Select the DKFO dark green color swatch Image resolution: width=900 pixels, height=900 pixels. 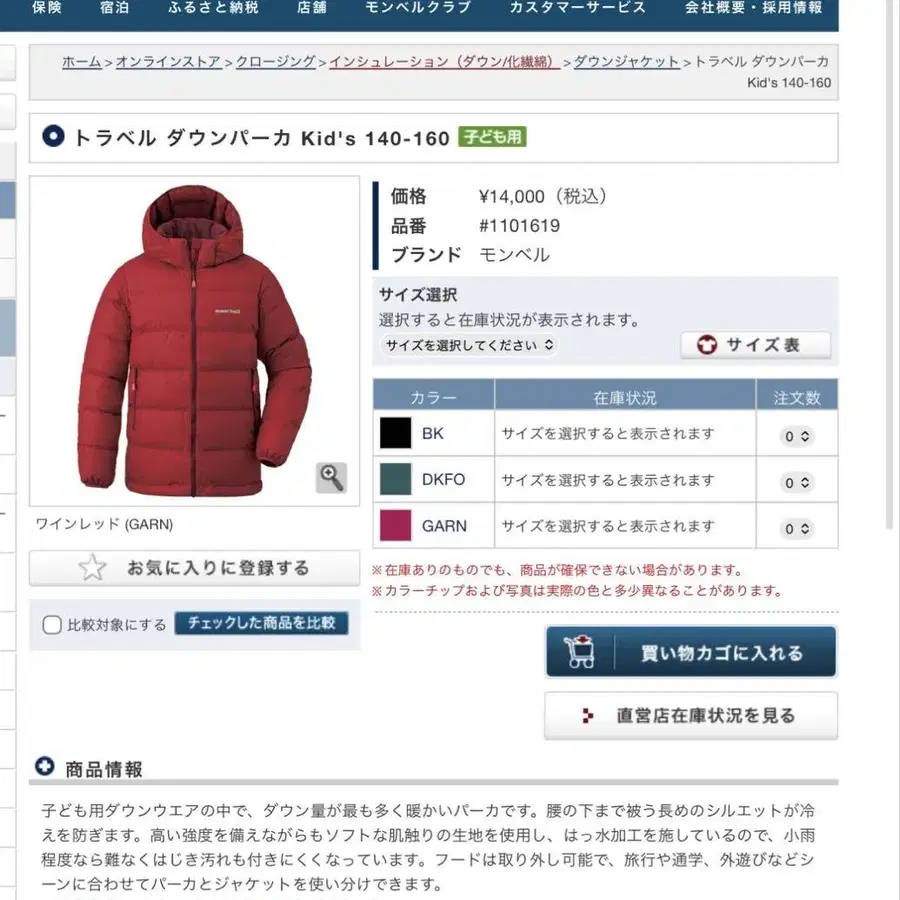click(395, 479)
